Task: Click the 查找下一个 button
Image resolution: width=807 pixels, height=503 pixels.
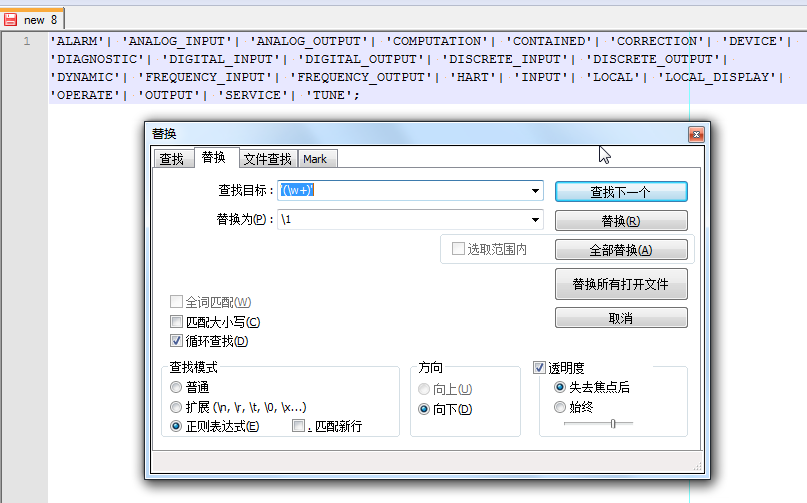Action: 621,192
